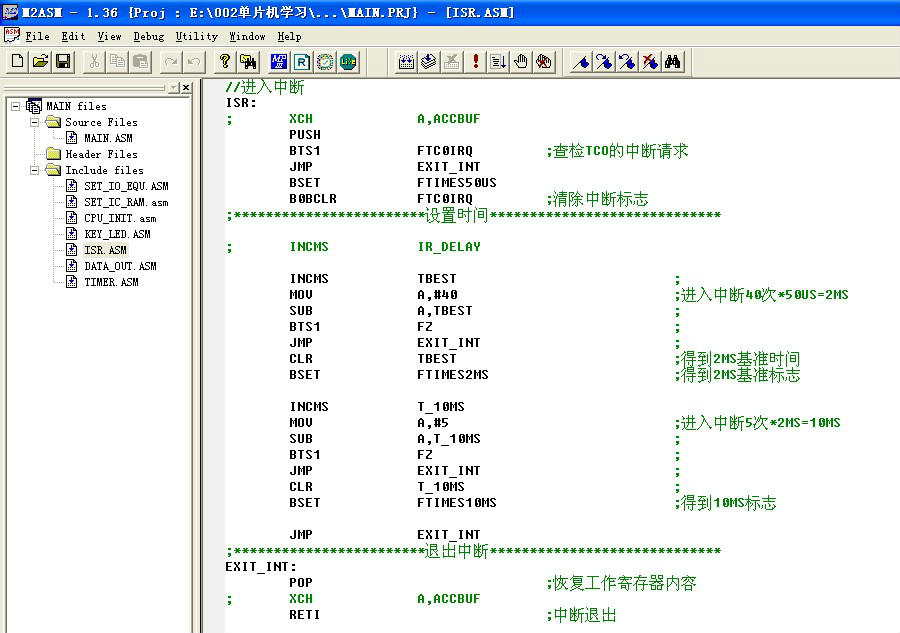Open the Utility menu
Image resolution: width=900 pixels, height=633 pixels.
(196, 36)
